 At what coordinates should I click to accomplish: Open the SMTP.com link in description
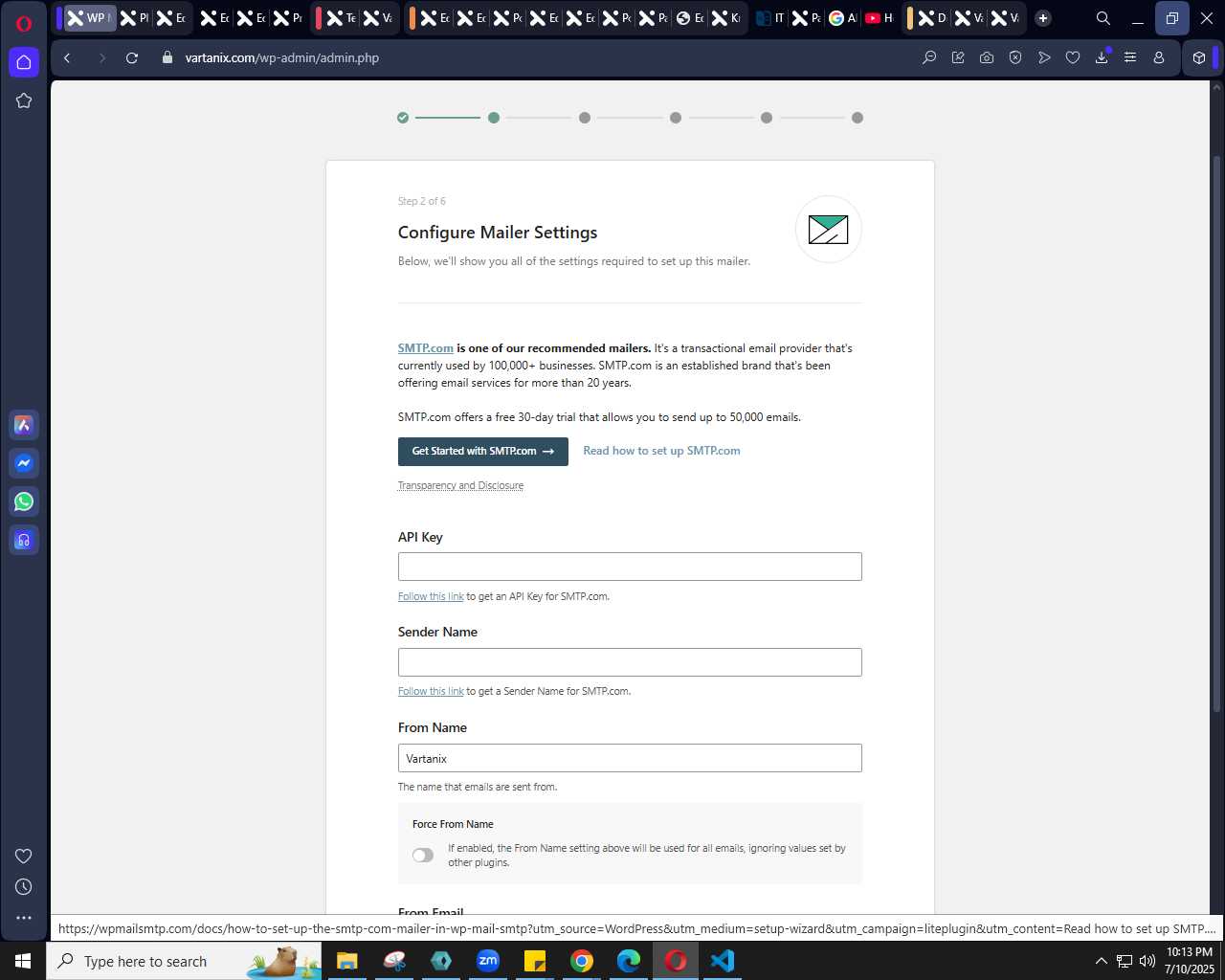(426, 348)
